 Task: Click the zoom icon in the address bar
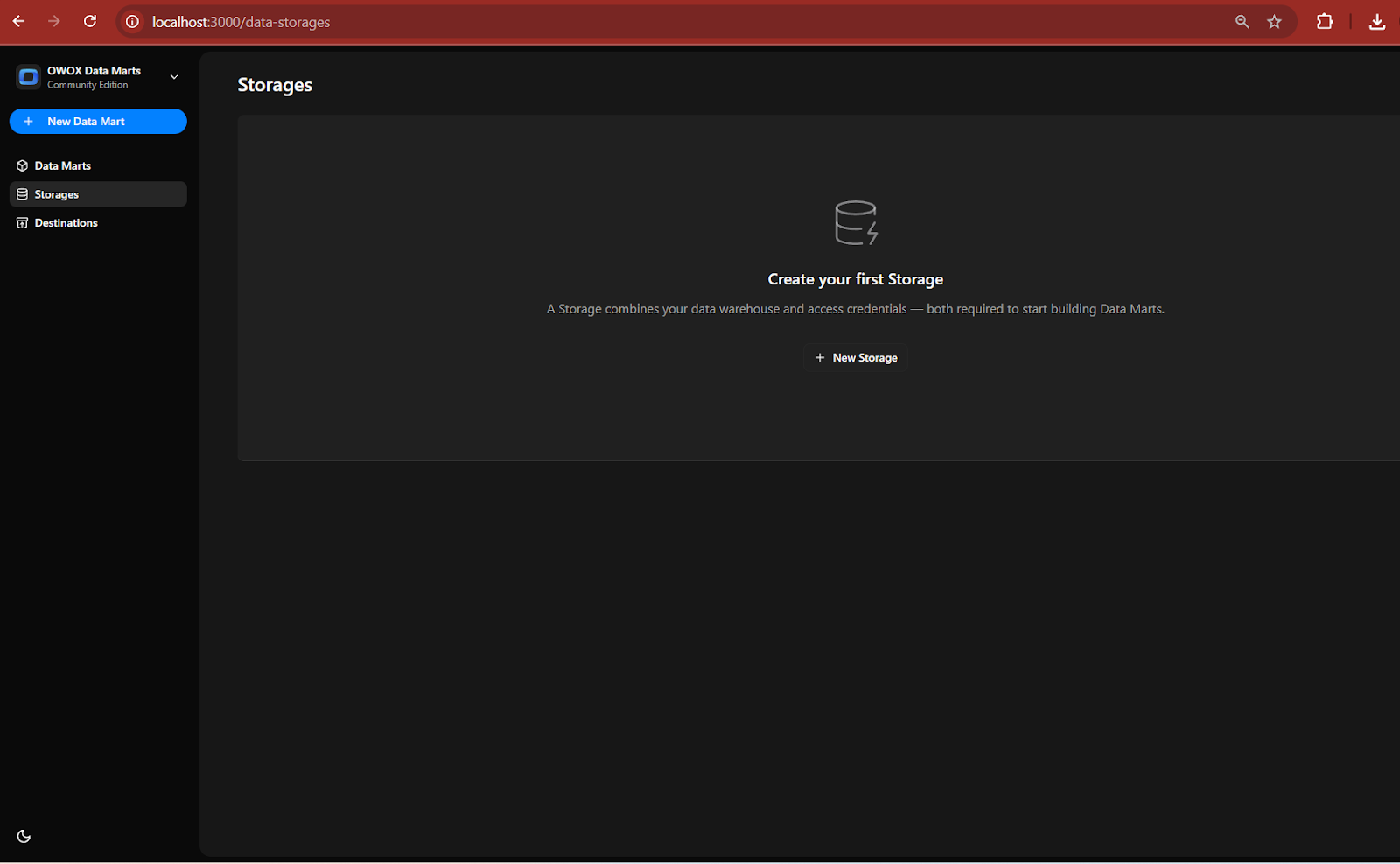click(1242, 21)
